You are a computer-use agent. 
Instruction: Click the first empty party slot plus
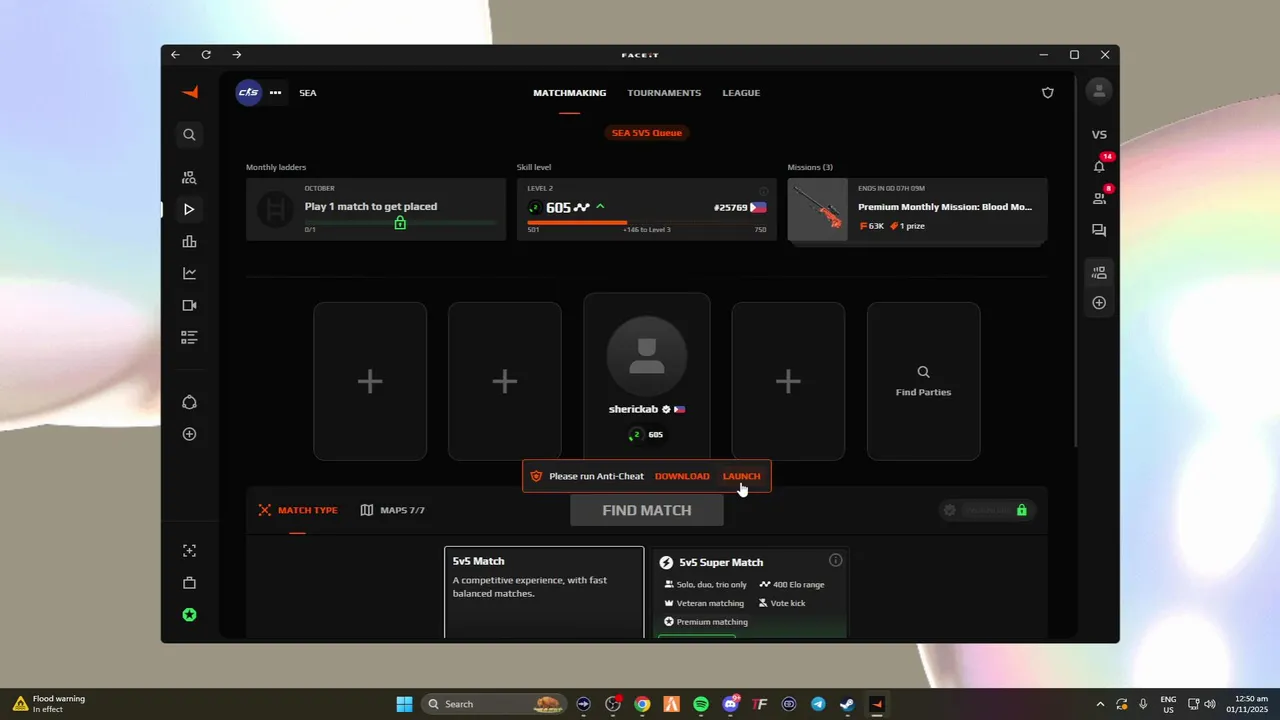(370, 381)
